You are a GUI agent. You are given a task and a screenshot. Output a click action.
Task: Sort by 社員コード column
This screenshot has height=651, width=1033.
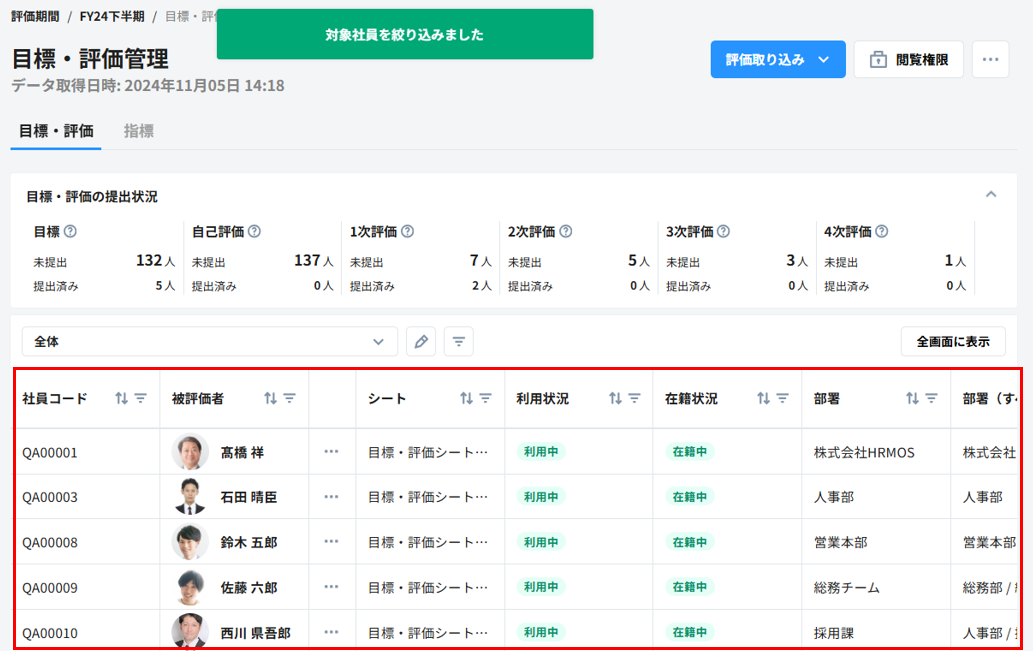[121, 398]
